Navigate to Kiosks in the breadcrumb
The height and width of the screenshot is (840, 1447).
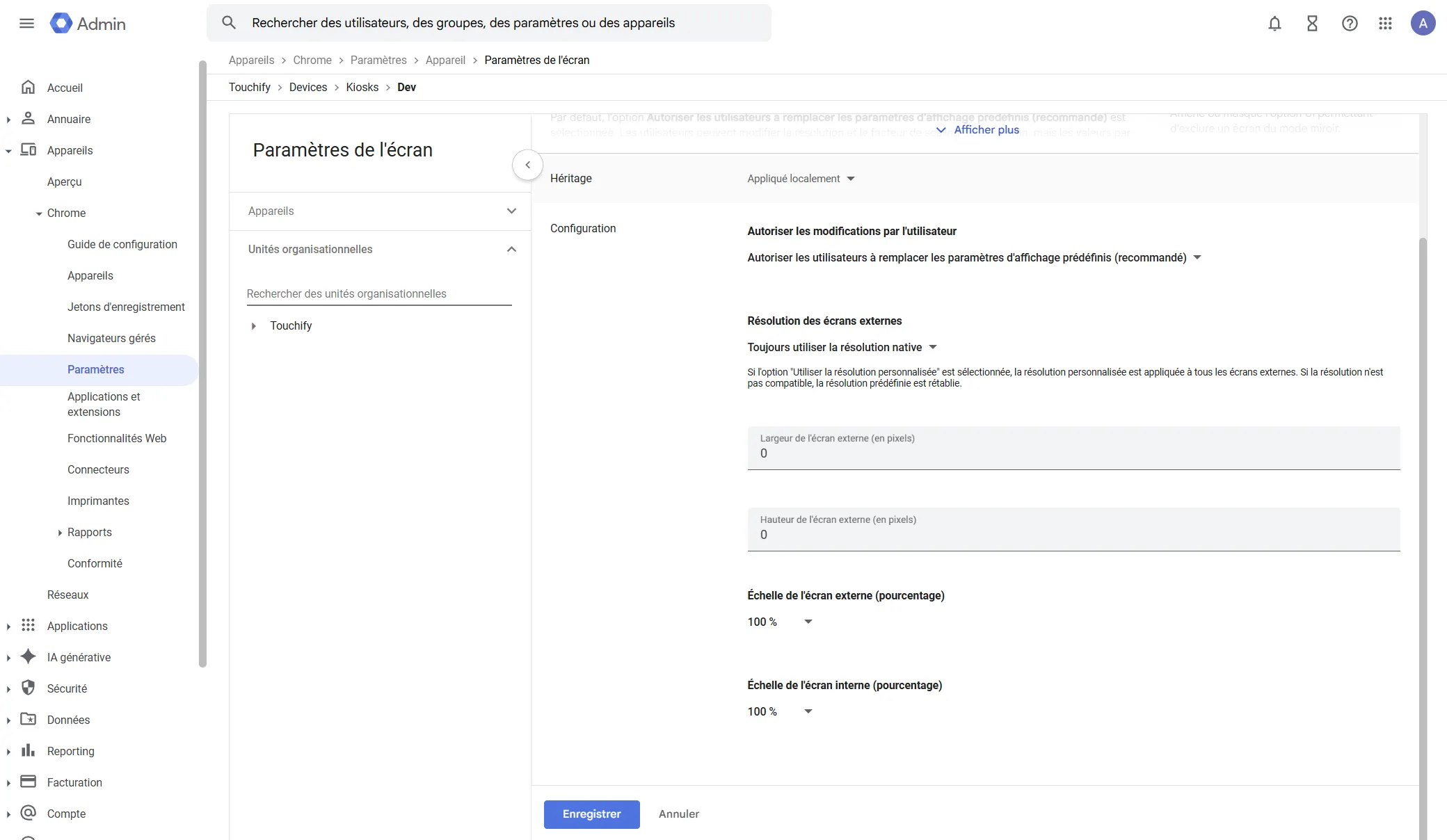(x=362, y=87)
